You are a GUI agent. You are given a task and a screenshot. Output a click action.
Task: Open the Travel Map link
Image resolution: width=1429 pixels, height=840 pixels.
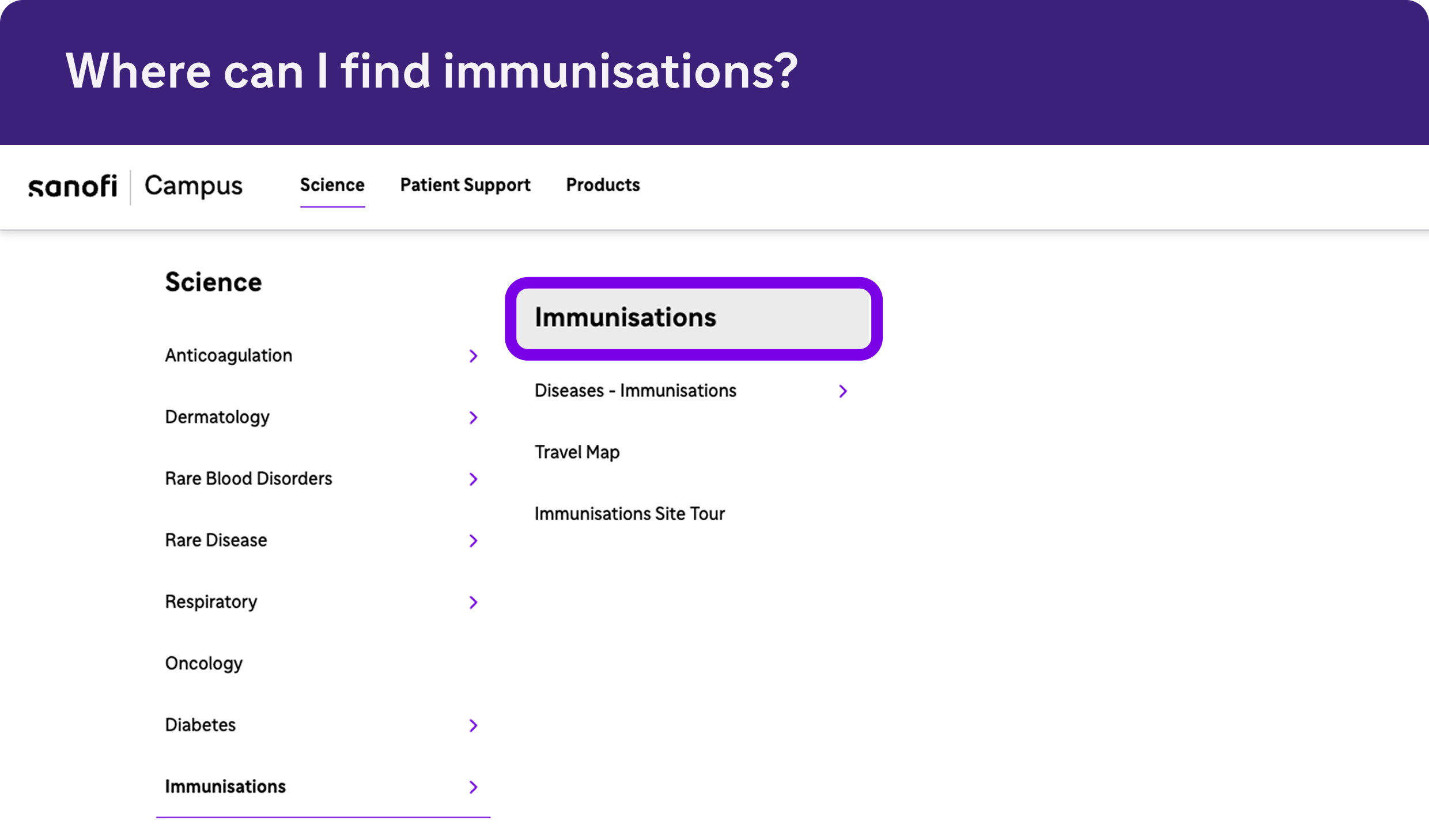pos(577,452)
